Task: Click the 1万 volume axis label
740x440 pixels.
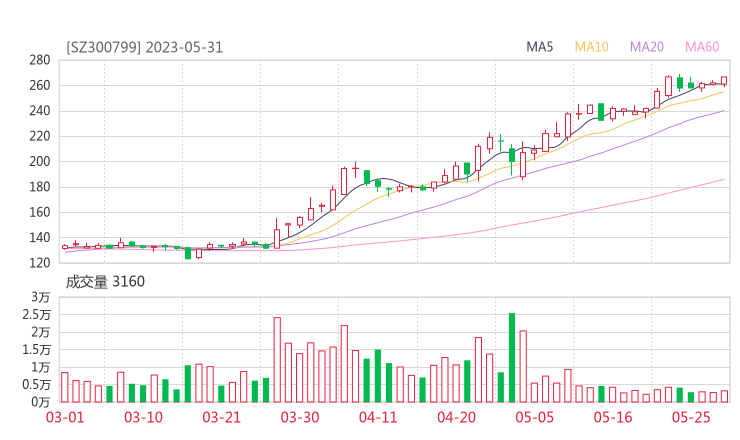Action: click(x=41, y=367)
